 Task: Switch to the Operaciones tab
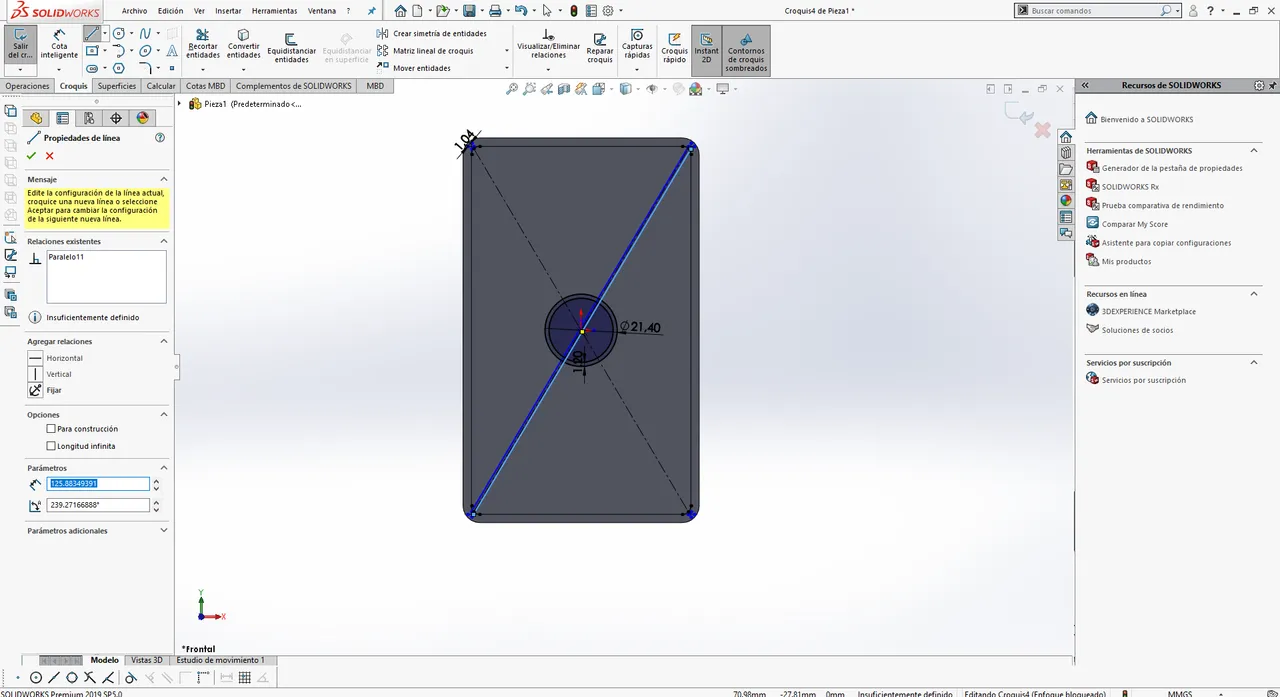pos(27,86)
